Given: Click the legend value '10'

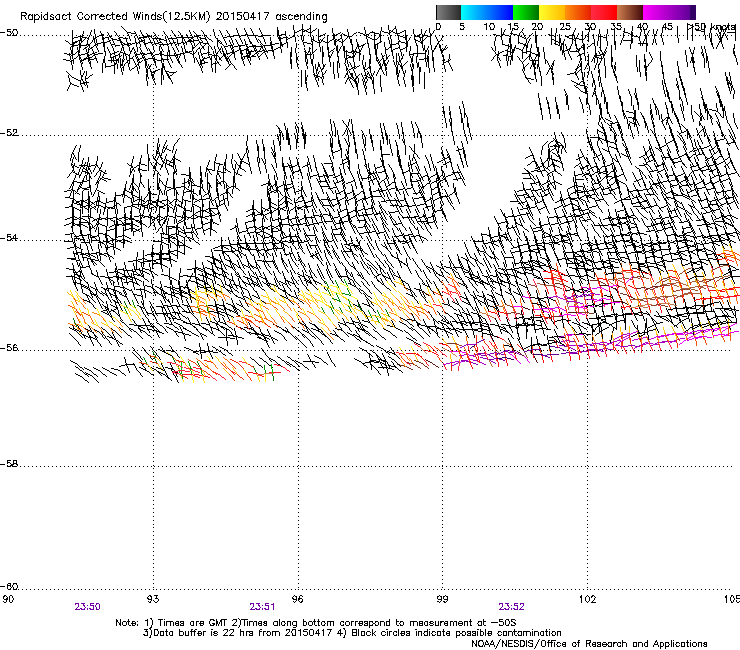Looking at the screenshot, I should point(488,27).
